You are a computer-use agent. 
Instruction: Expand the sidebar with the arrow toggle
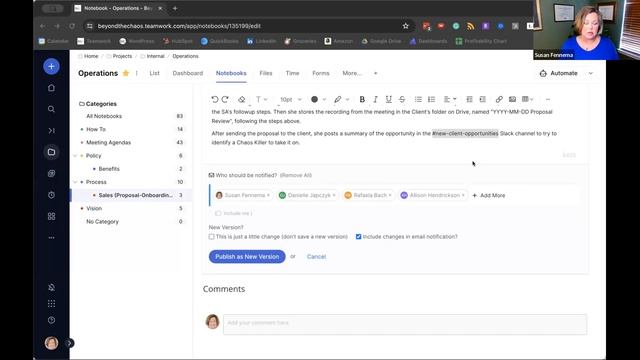tap(69, 343)
